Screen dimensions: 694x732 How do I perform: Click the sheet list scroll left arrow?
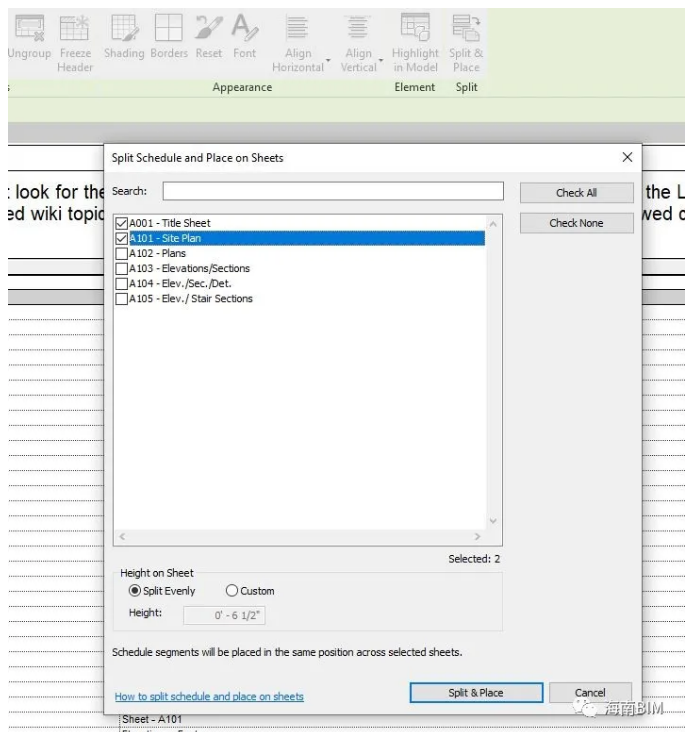(122, 536)
